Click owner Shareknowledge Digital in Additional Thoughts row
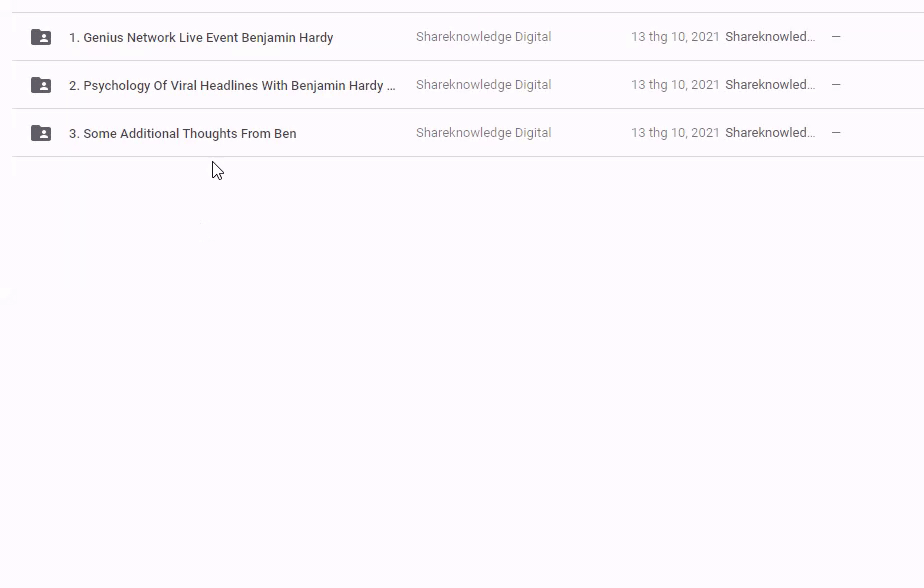924x588 pixels. point(483,133)
